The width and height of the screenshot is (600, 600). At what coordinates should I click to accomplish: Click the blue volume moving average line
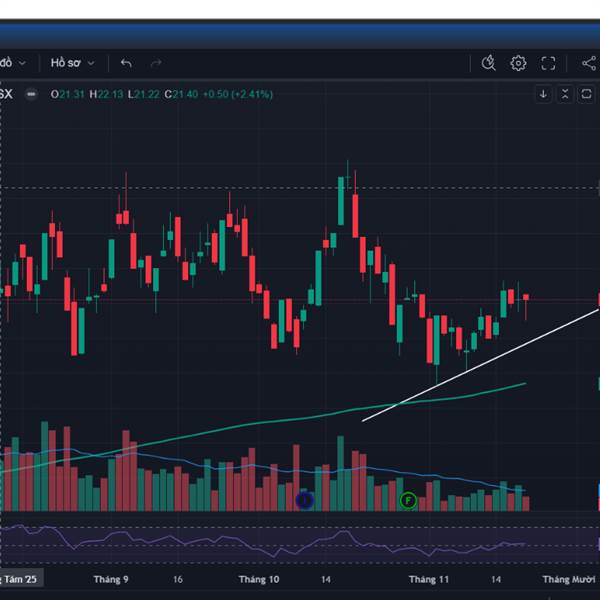[x=200, y=463]
